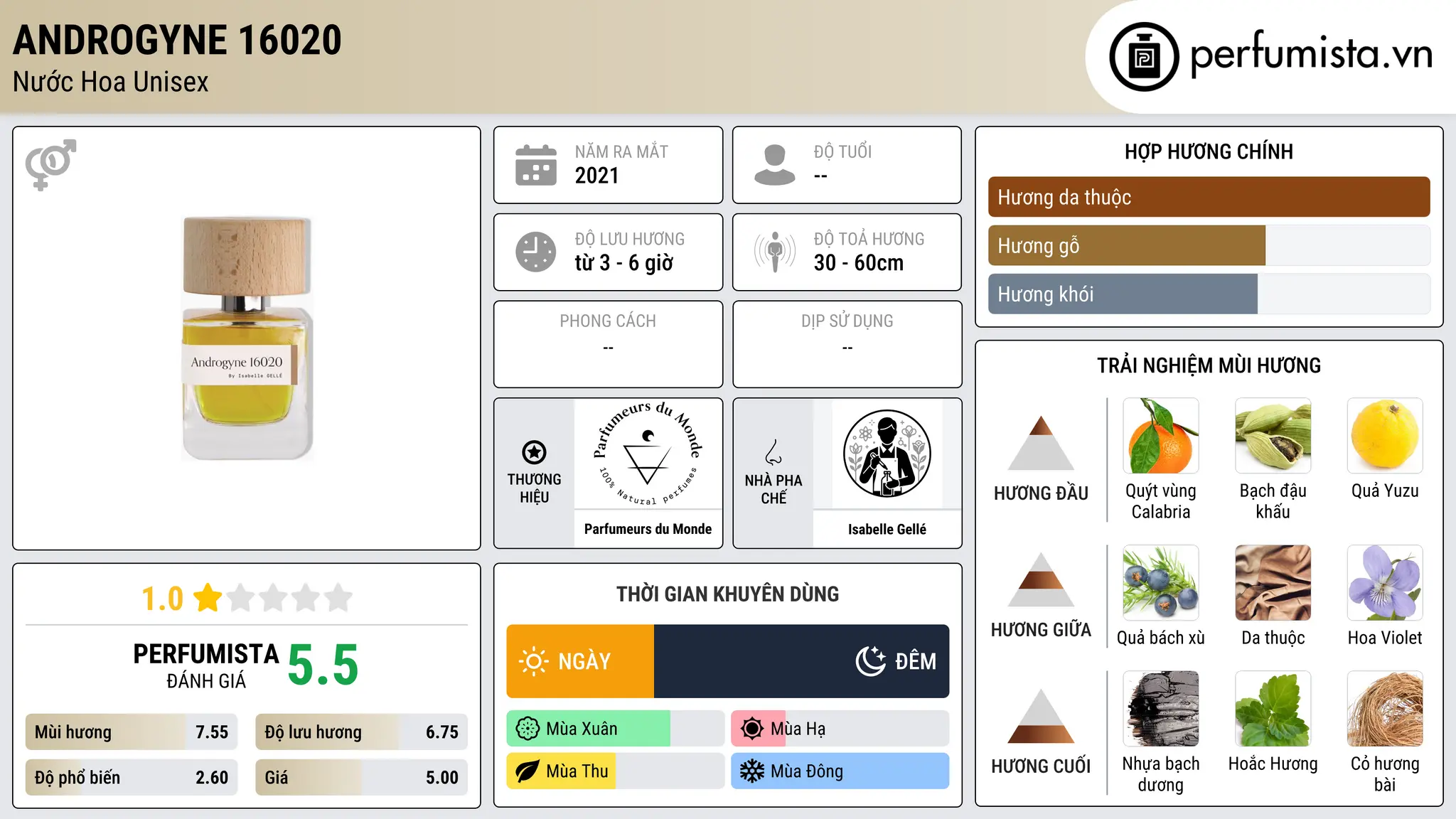Click the moon icon next to Đêm
This screenshot has height=819, width=1456.
[871, 661]
